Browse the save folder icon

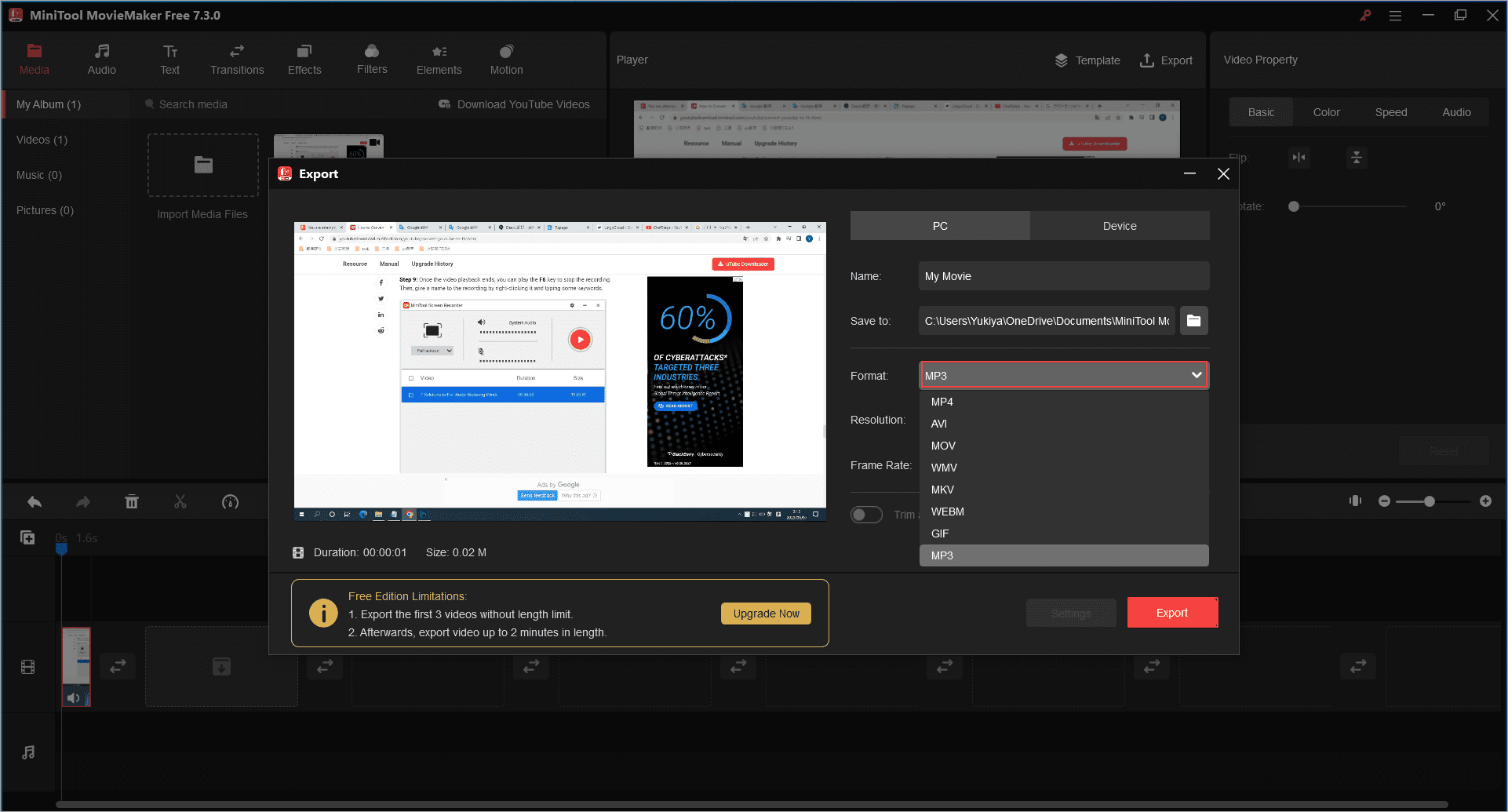tap(1194, 321)
